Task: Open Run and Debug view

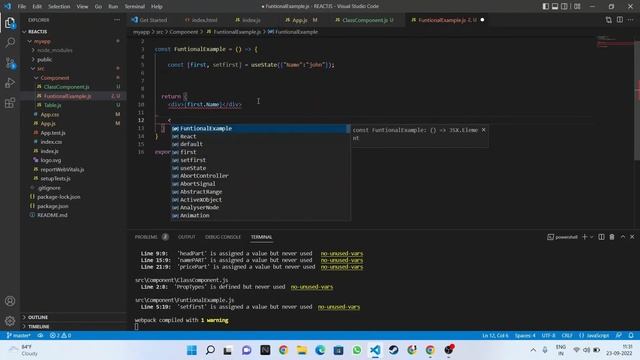Action: [x=10, y=83]
